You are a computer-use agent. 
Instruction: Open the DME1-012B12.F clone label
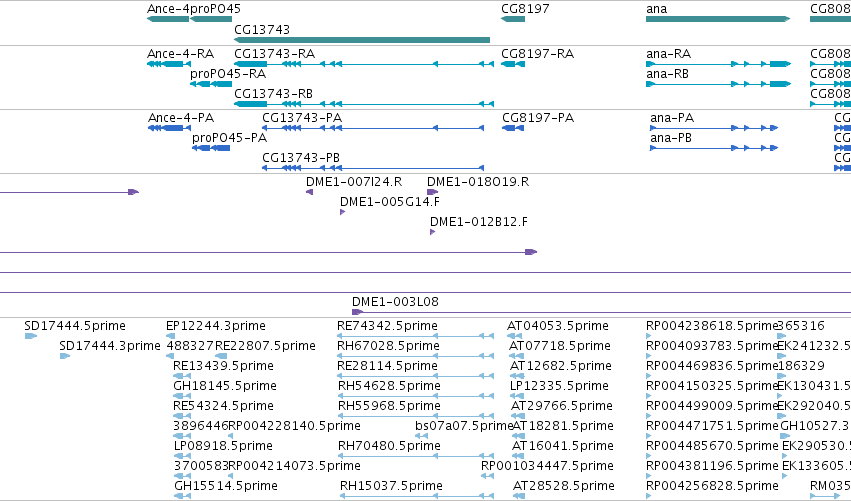(x=479, y=223)
